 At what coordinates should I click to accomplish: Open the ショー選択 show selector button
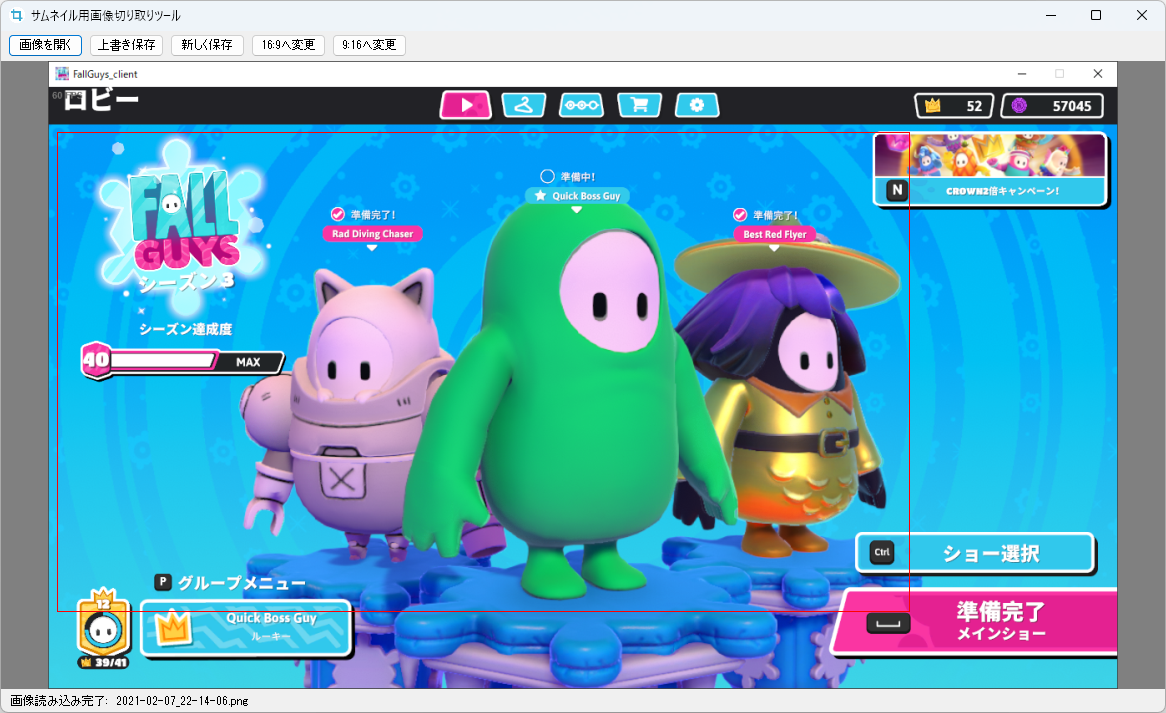coord(975,552)
